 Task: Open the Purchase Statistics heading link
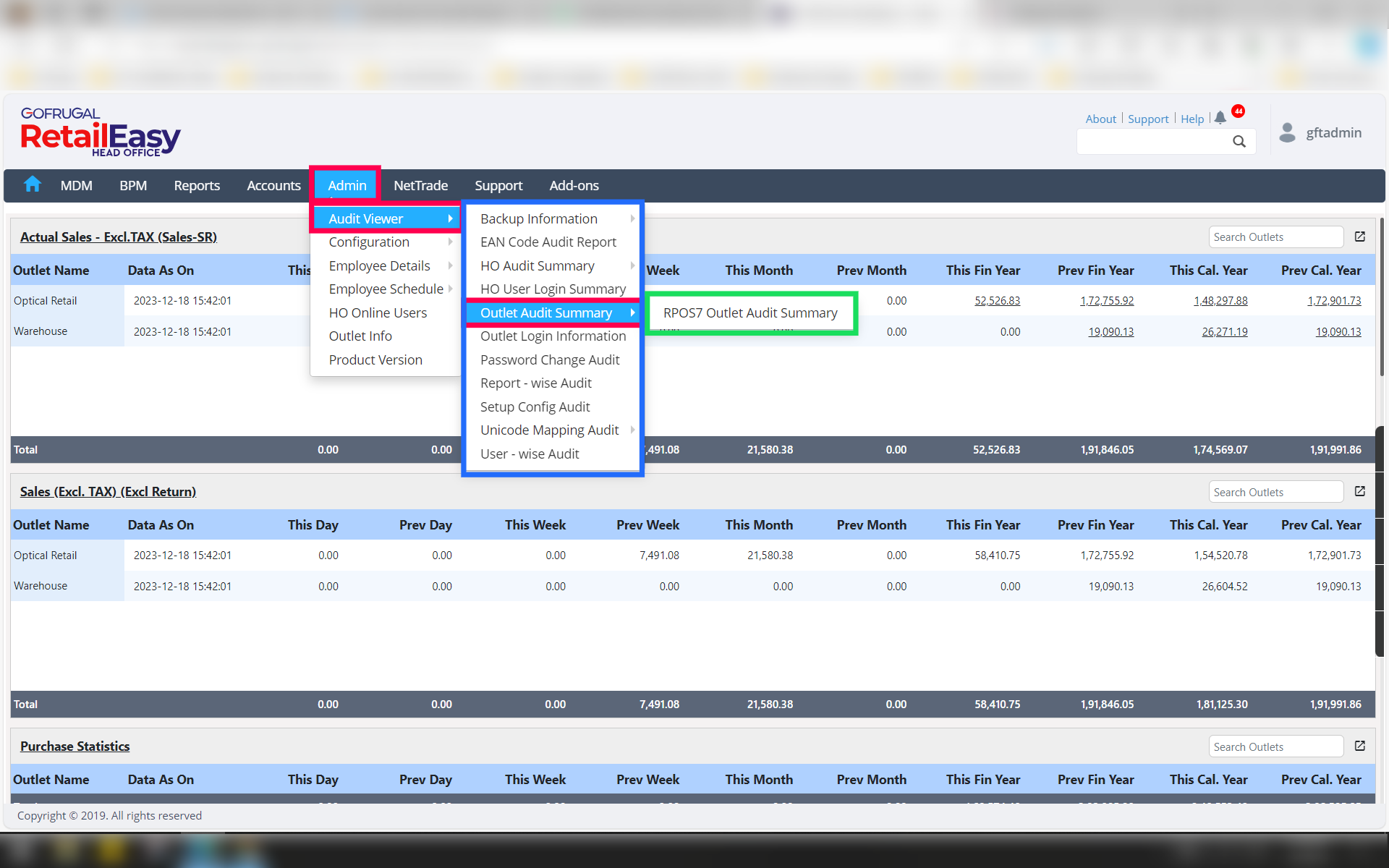[75, 746]
